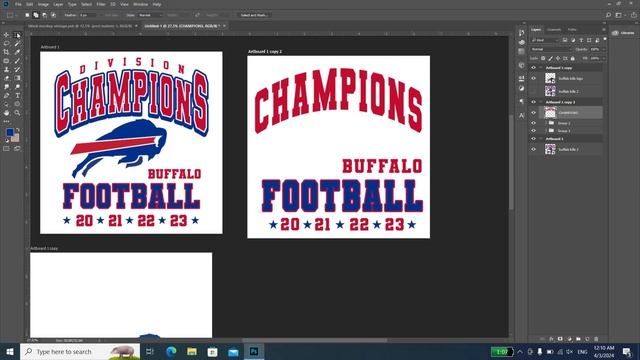Hide the Artboard 1 copy artboard

533,68
